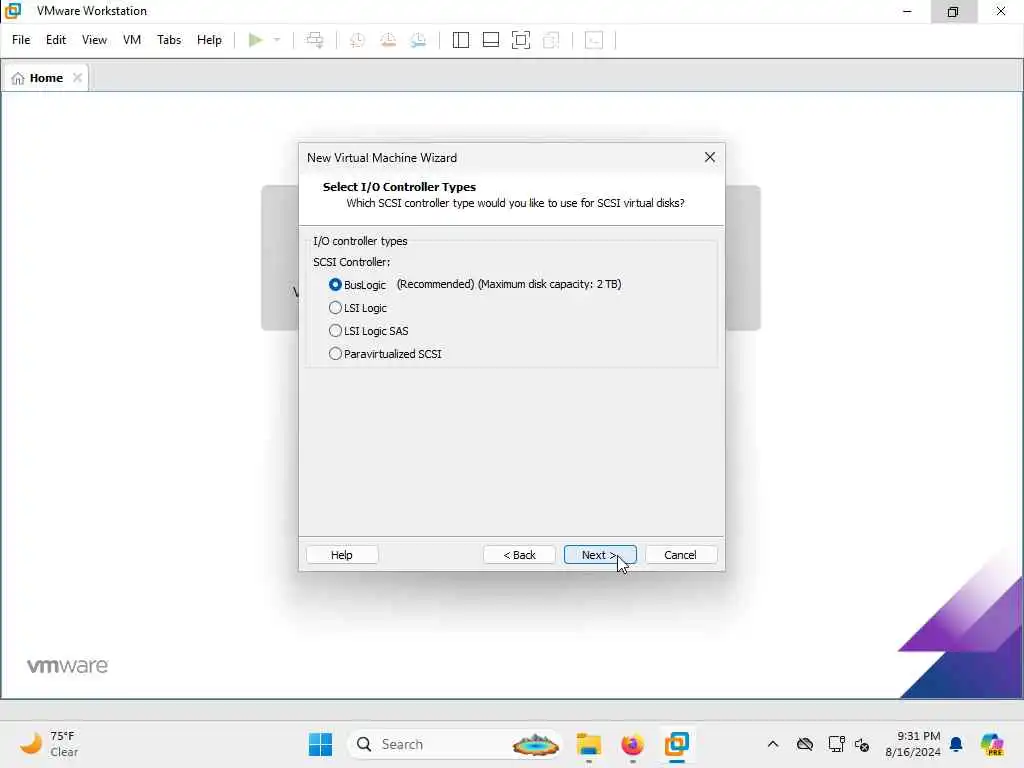Open the power options dropdown arrow
Image resolution: width=1024 pixels, height=768 pixels.
click(x=277, y=40)
